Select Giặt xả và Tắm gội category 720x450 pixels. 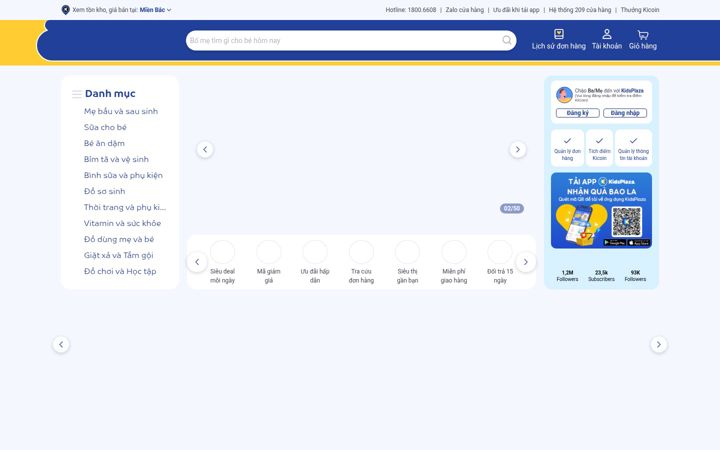(118, 255)
